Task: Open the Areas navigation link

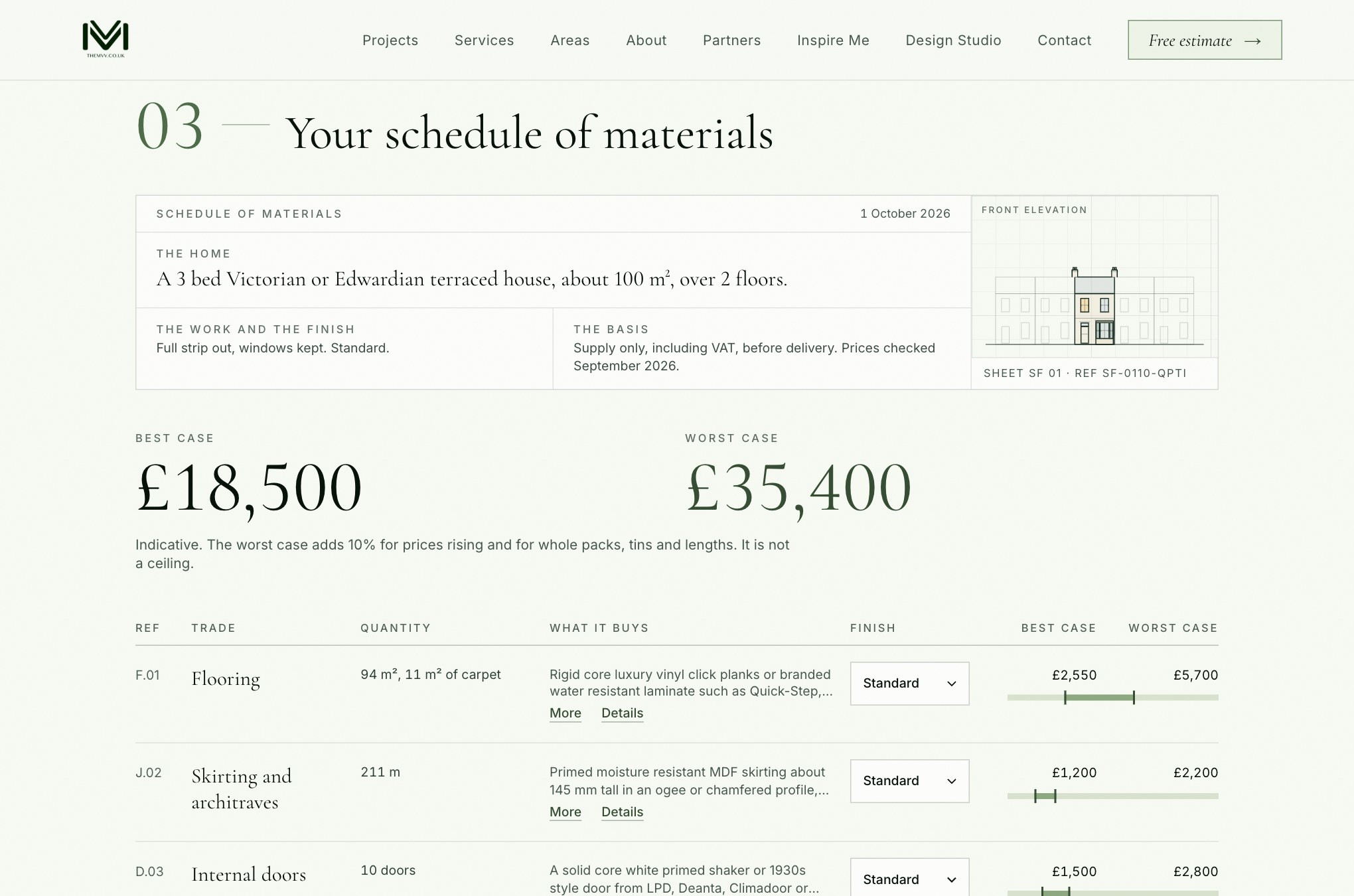Action: [570, 40]
